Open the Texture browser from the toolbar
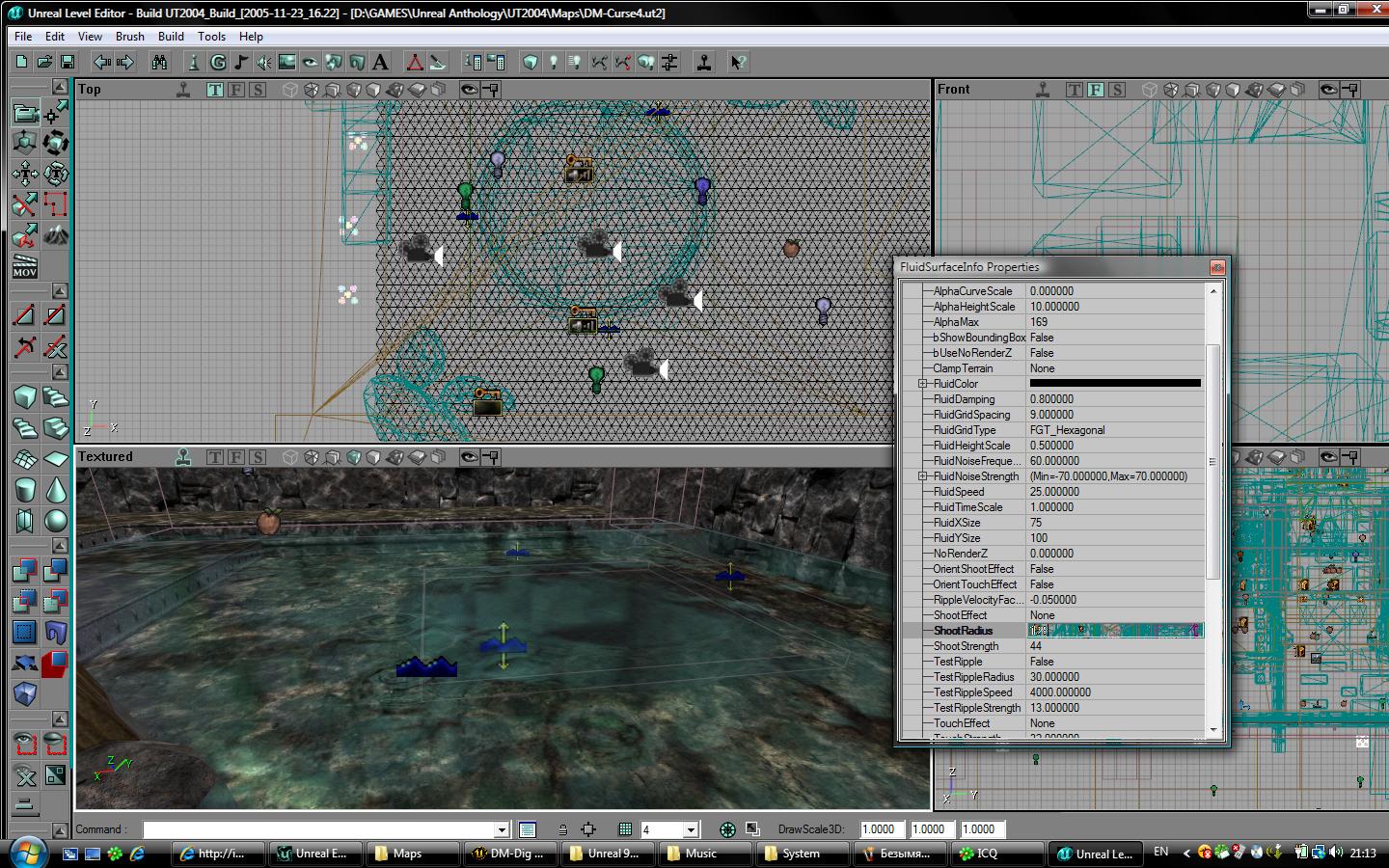 coord(286,63)
